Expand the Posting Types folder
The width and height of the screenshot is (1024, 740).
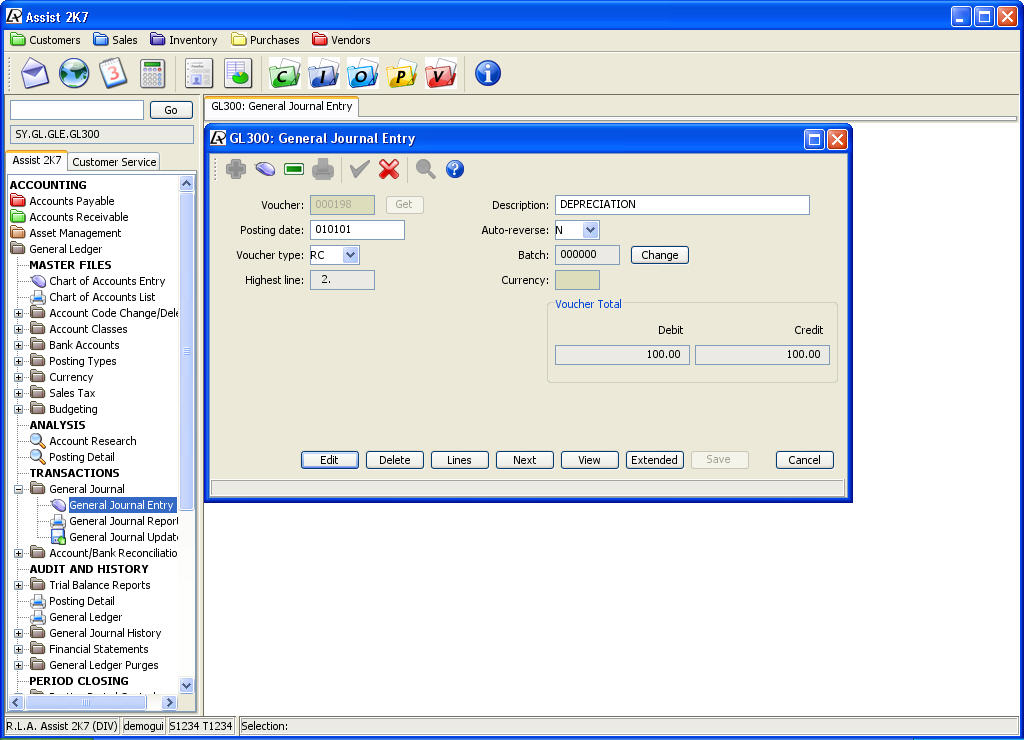[19, 361]
